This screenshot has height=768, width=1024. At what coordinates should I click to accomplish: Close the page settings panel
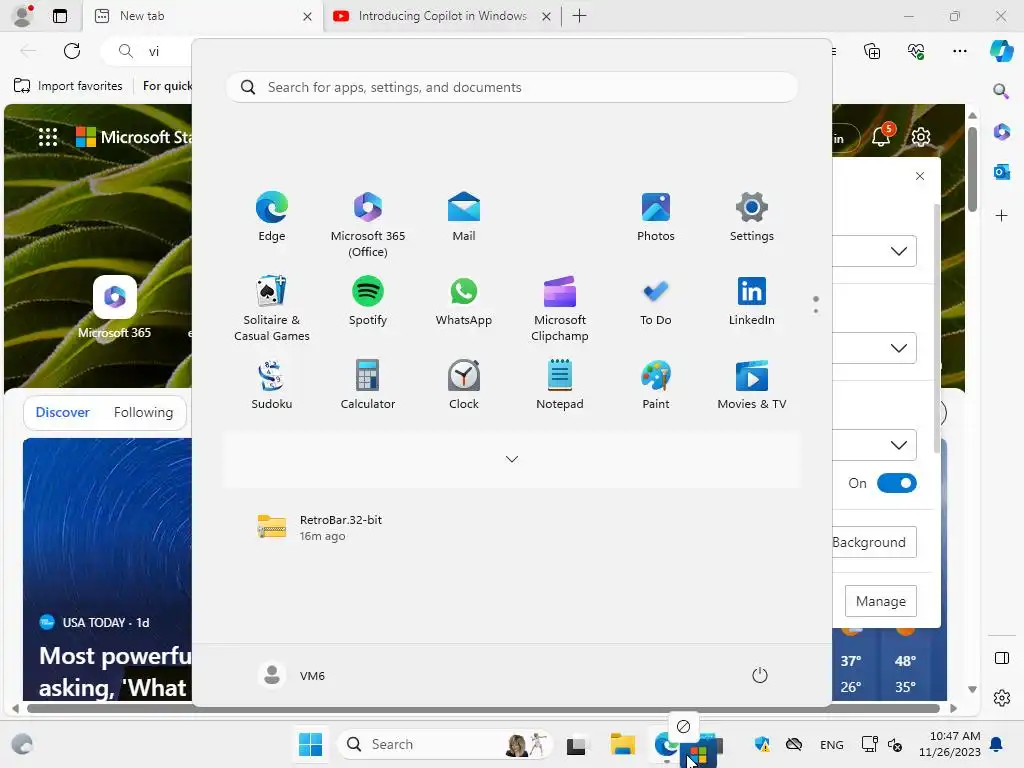[x=920, y=176]
